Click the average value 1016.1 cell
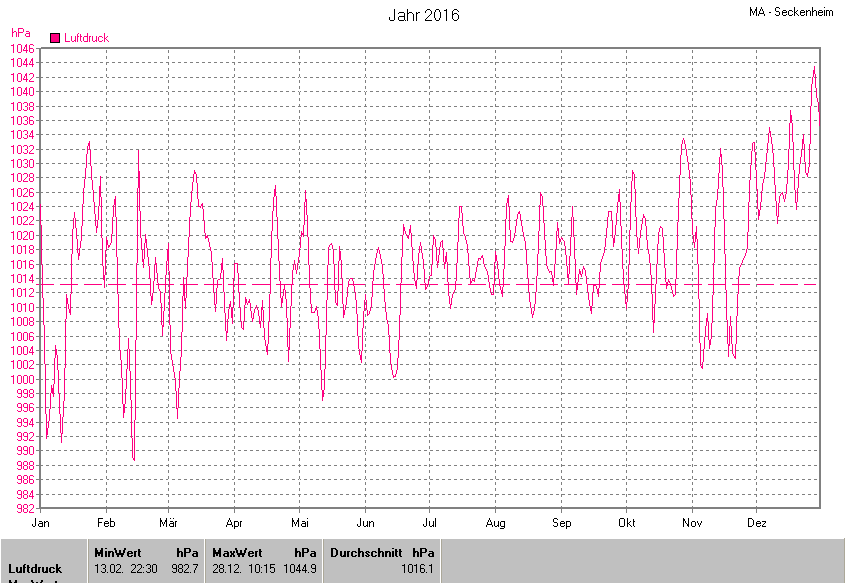Viewport: 845px width, 583px height. click(x=417, y=568)
